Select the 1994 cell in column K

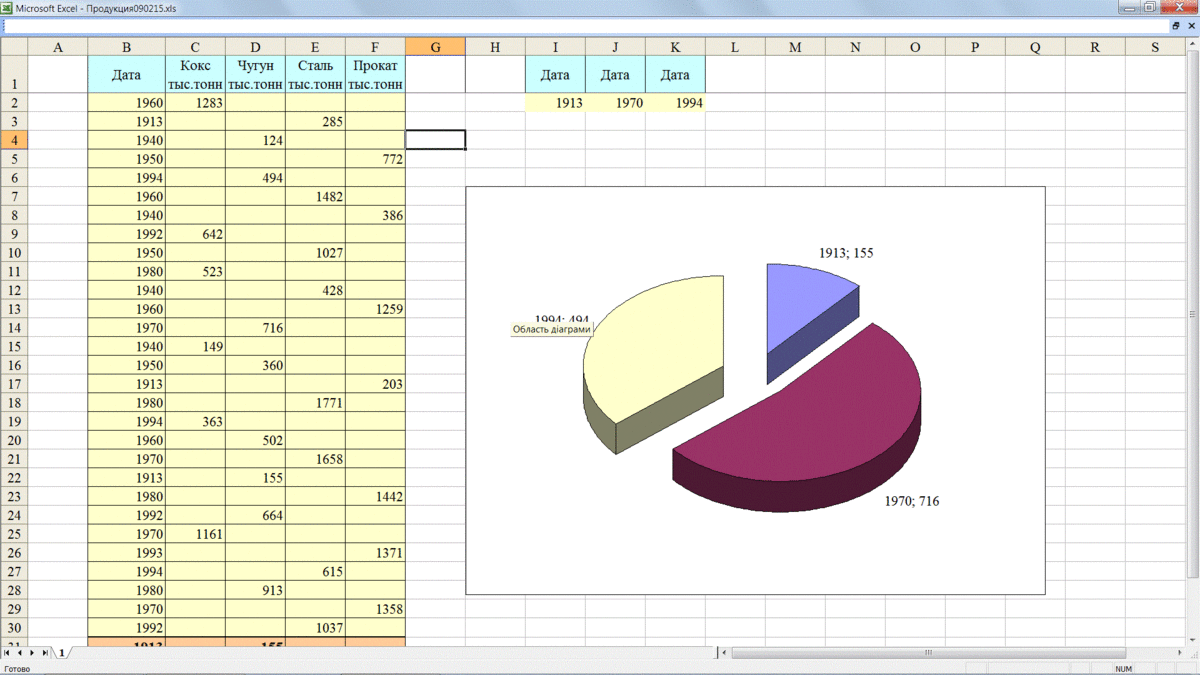tap(675, 103)
